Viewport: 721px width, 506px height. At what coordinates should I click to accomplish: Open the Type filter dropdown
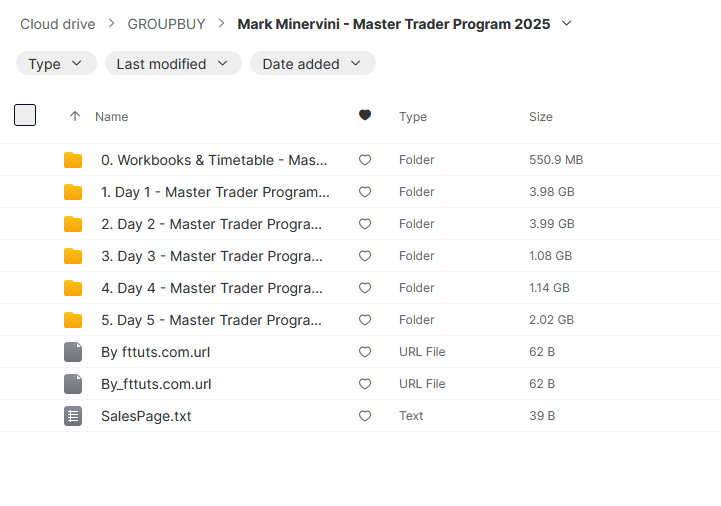(x=56, y=64)
